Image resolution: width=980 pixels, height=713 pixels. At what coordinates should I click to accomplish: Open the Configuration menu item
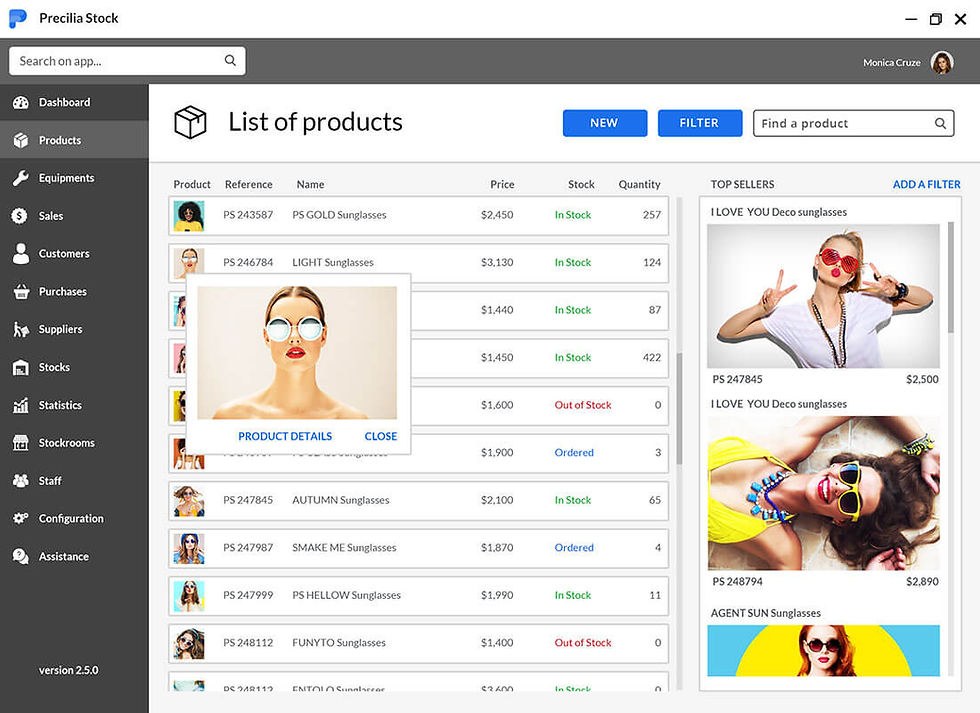[x=74, y=519]
